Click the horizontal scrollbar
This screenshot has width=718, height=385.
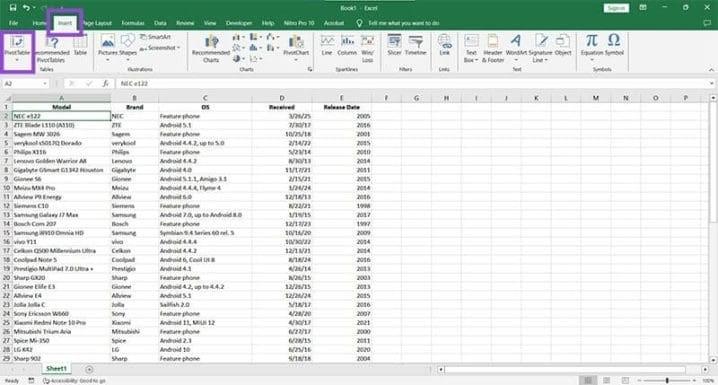click(565, 369)
